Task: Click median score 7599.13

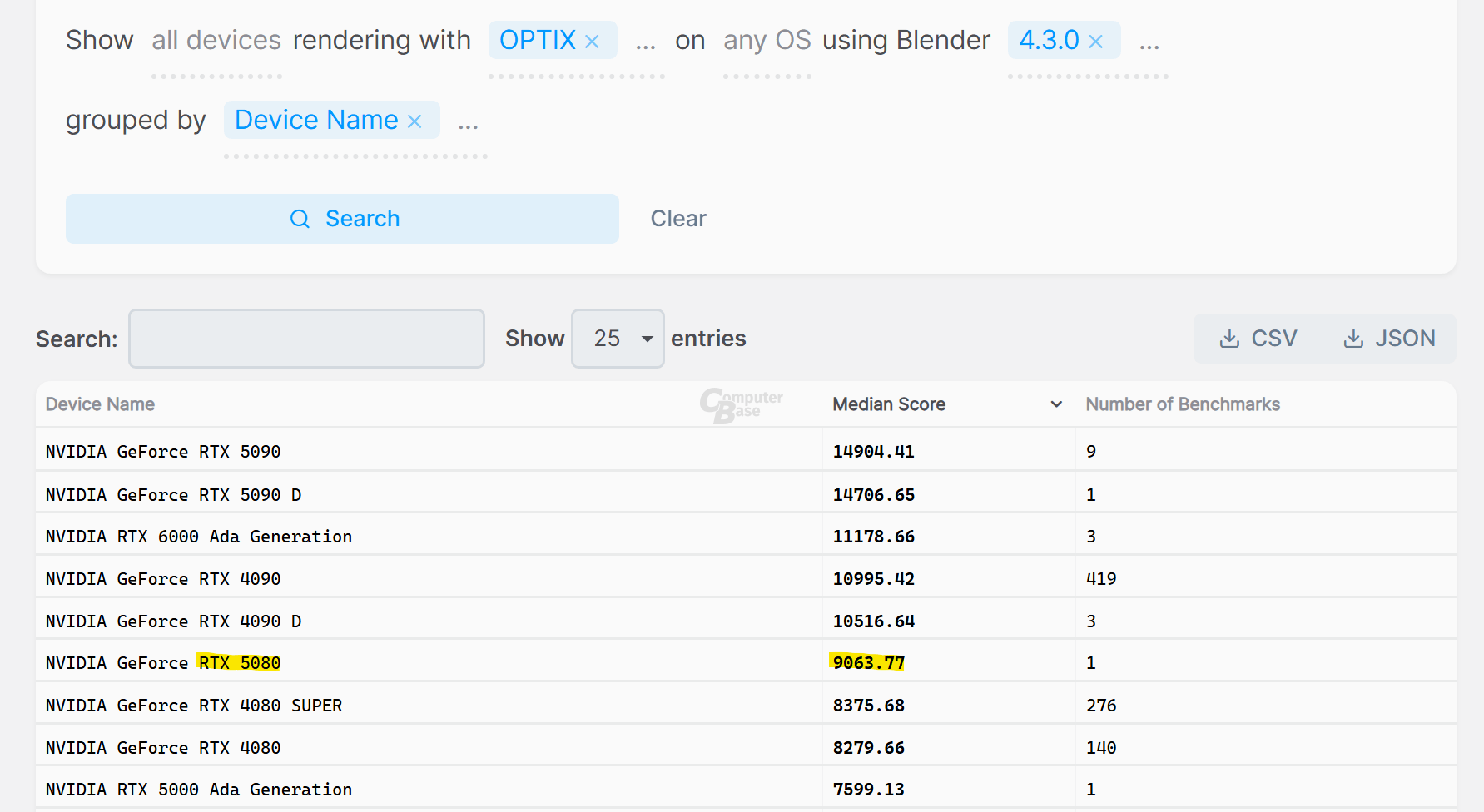Action: click(868, 790)
